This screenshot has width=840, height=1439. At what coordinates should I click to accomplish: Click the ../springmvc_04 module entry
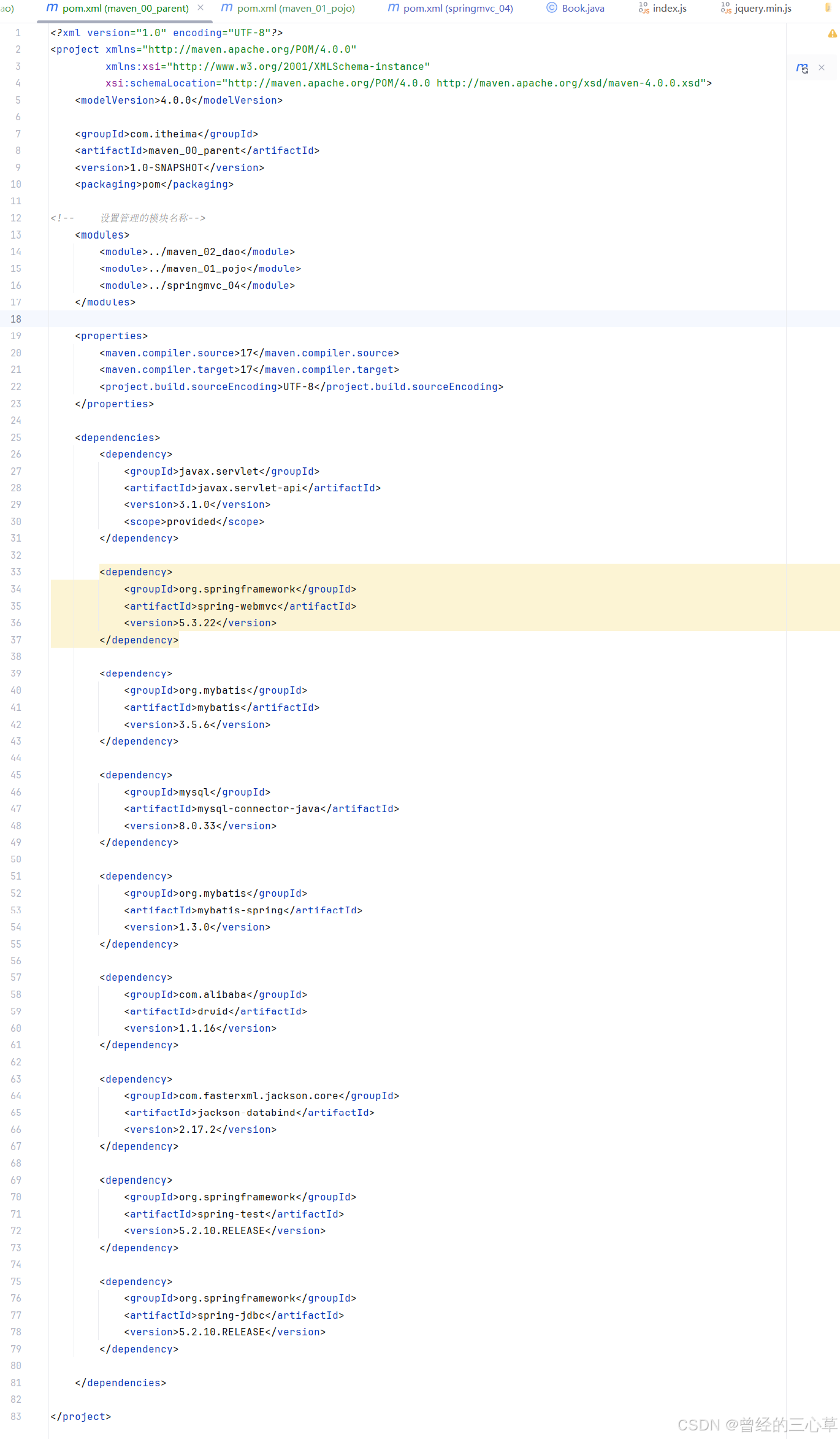197,285
